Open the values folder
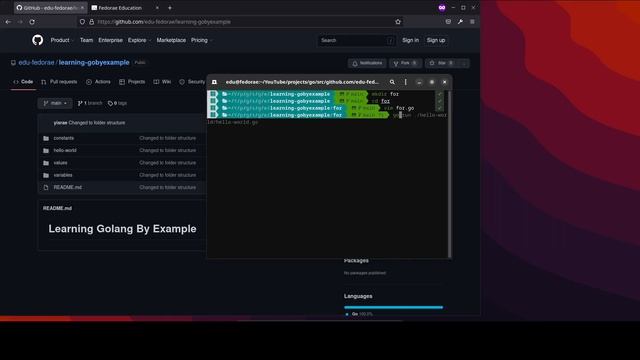Screen dimensions: 640x360 [x=60, y=163]
